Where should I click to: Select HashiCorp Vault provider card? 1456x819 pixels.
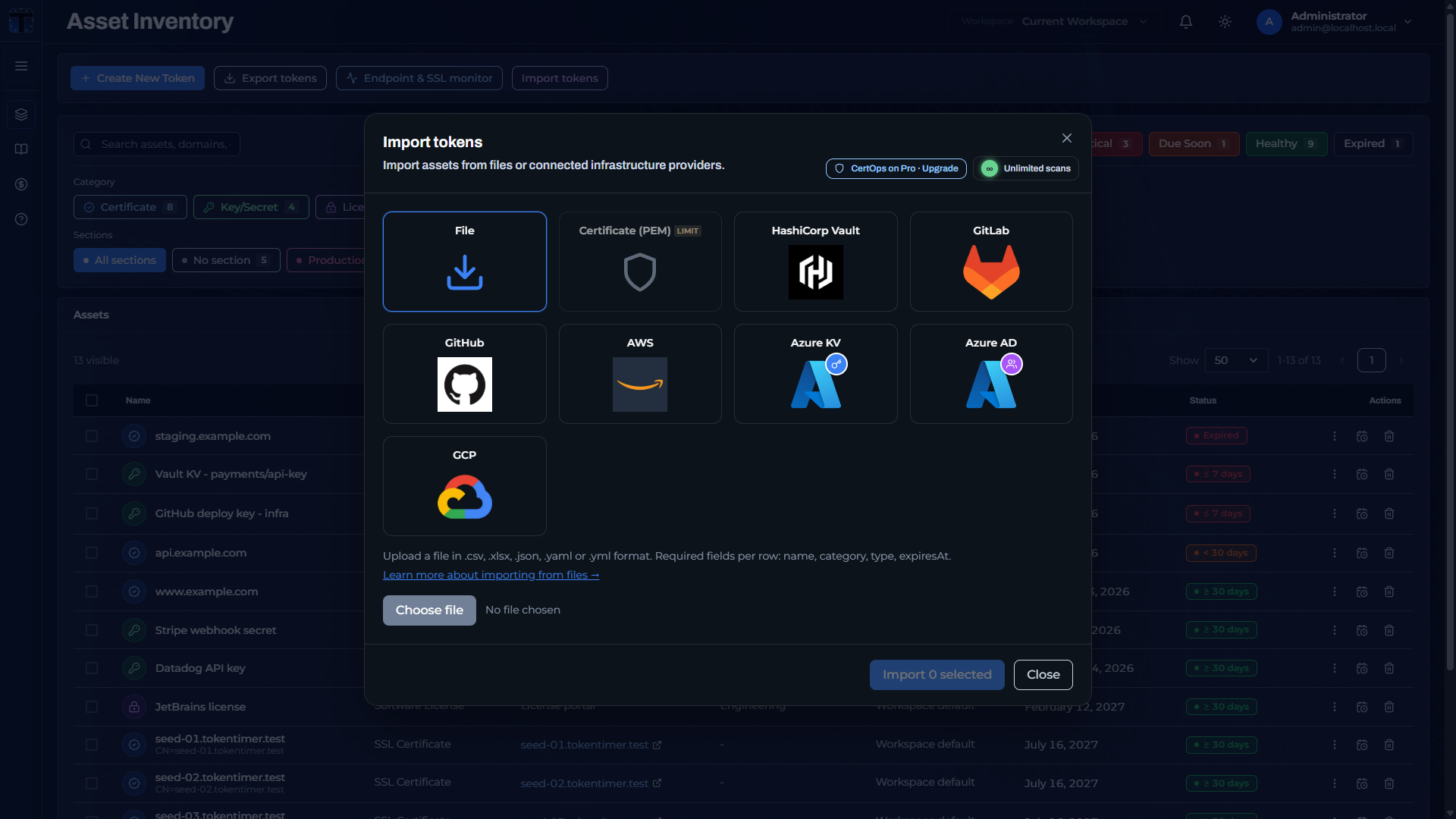point(815,261)
